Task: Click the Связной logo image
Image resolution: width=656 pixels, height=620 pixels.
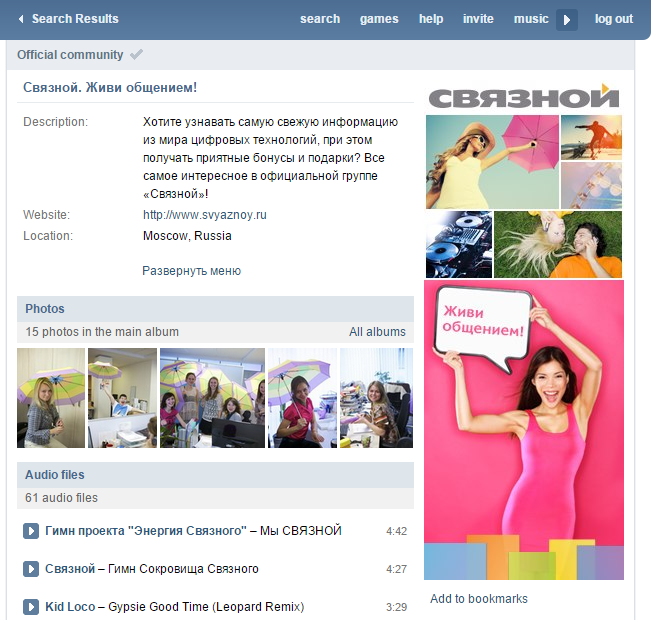Action: coord(524,97)
